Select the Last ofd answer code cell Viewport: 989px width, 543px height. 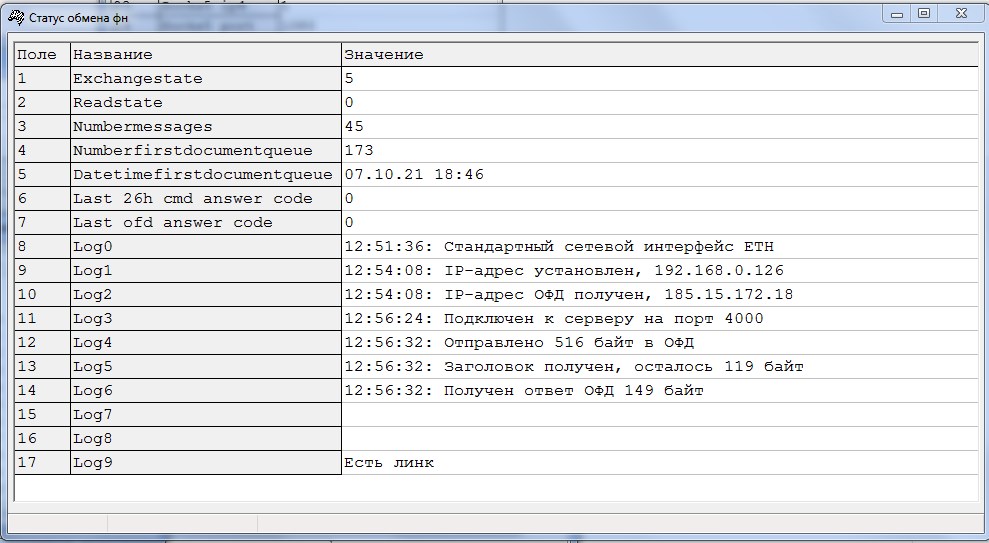[206, 223]
